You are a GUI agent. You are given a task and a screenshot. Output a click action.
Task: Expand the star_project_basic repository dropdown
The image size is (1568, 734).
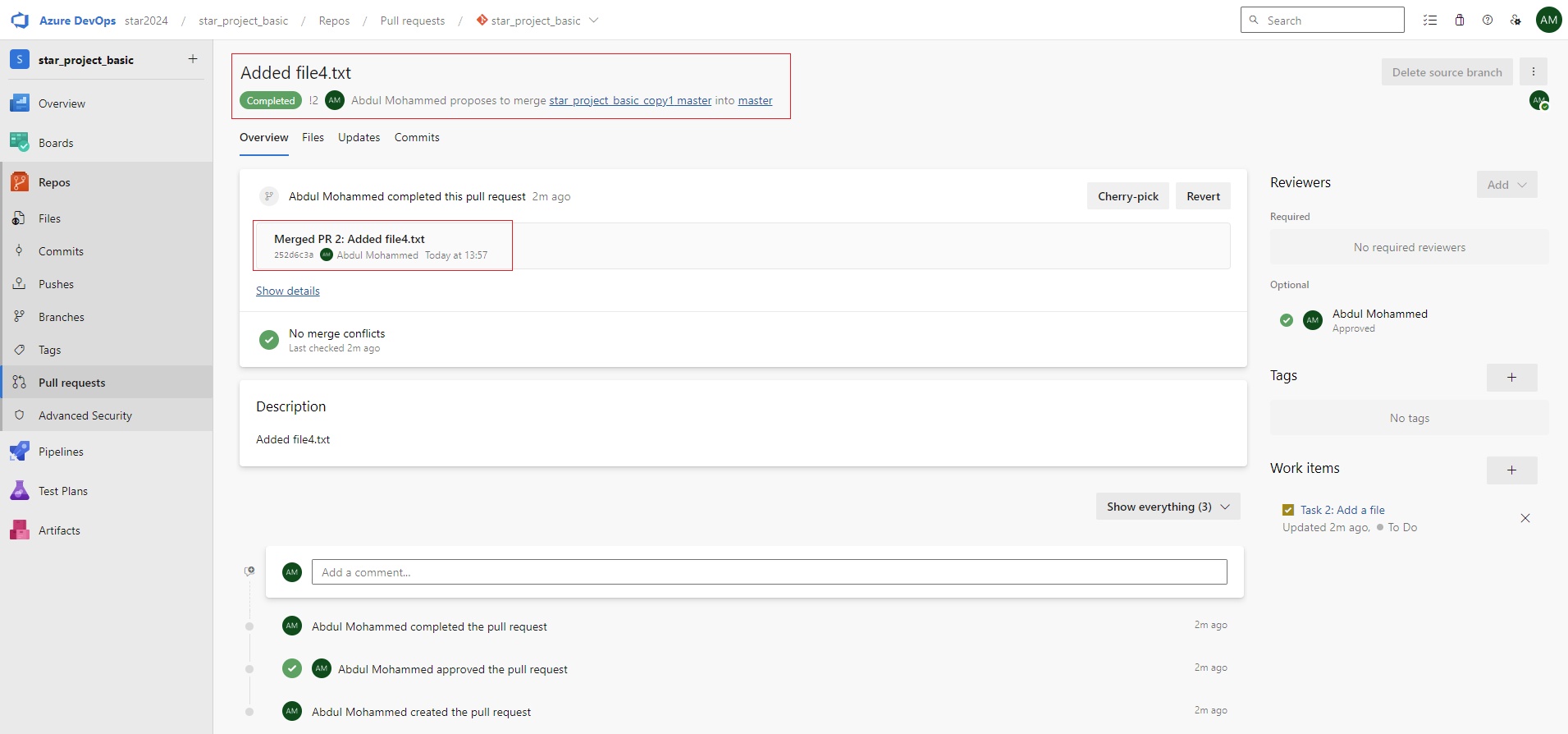click(594, 21)
